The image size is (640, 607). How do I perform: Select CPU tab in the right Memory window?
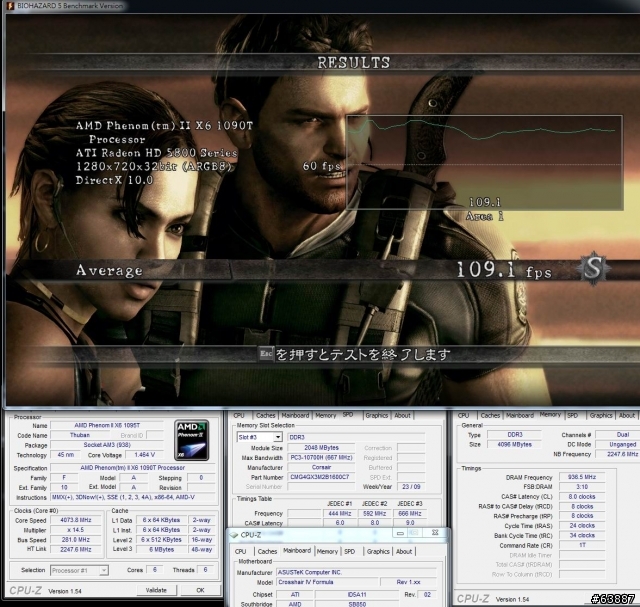coord(463,416)
